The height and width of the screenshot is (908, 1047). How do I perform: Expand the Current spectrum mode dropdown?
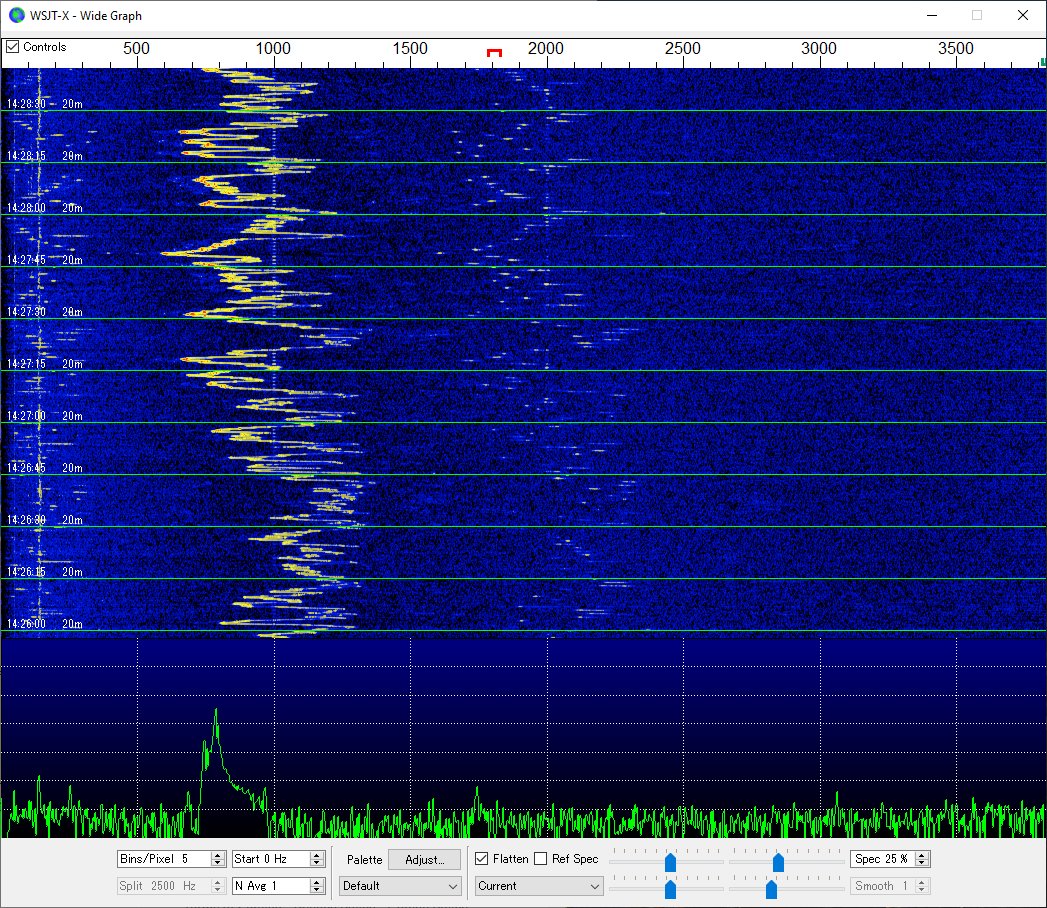539,886
